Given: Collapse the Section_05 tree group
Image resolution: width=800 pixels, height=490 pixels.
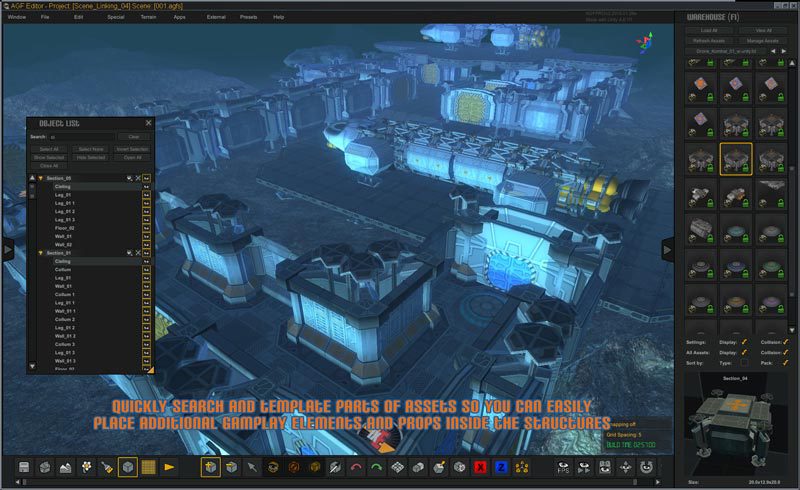Looking at the screenshot, I should click(x=40, y=178).
